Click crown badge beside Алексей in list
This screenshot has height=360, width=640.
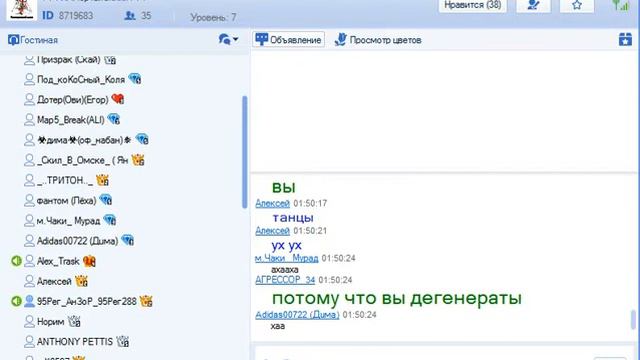(x=81, y=281)
